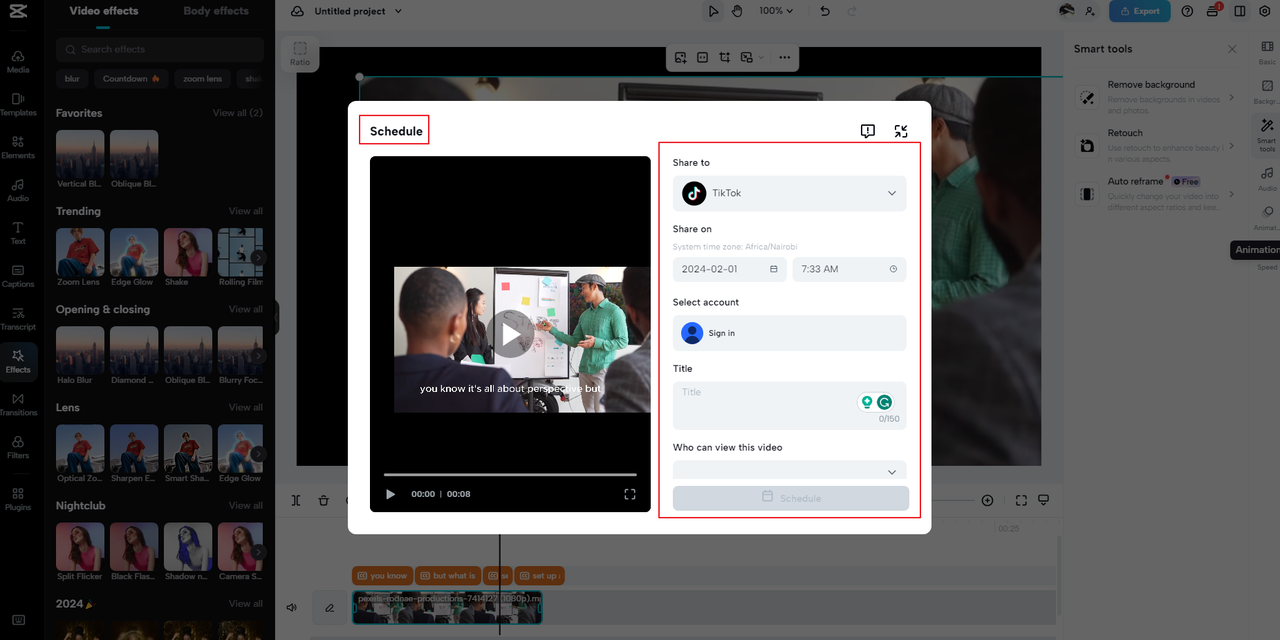Select the Halo Blur effect thumbnail
Image resolution: width=1280 pixels, height=640 pixels.
click(80, 351)
